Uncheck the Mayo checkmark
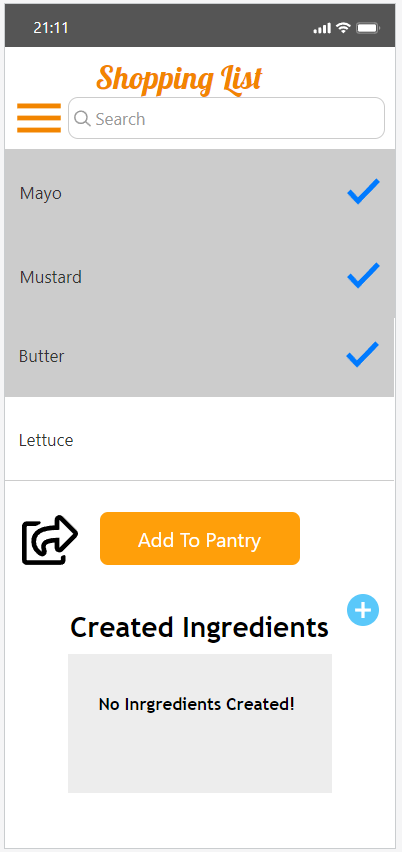 click(x=363, y=191)
